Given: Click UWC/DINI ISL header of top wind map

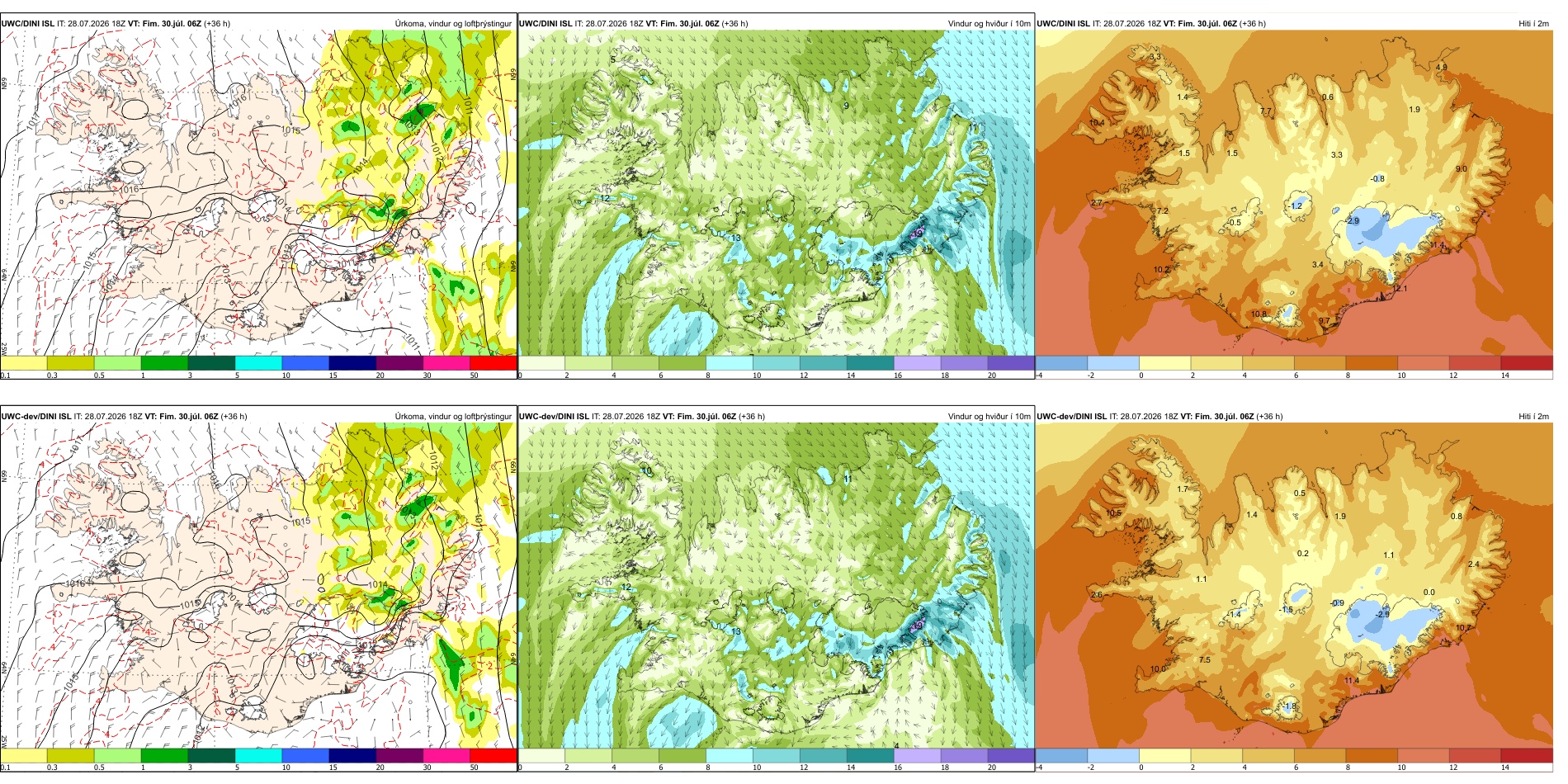Looking at the screenshot, I should (x=545, y=24).
